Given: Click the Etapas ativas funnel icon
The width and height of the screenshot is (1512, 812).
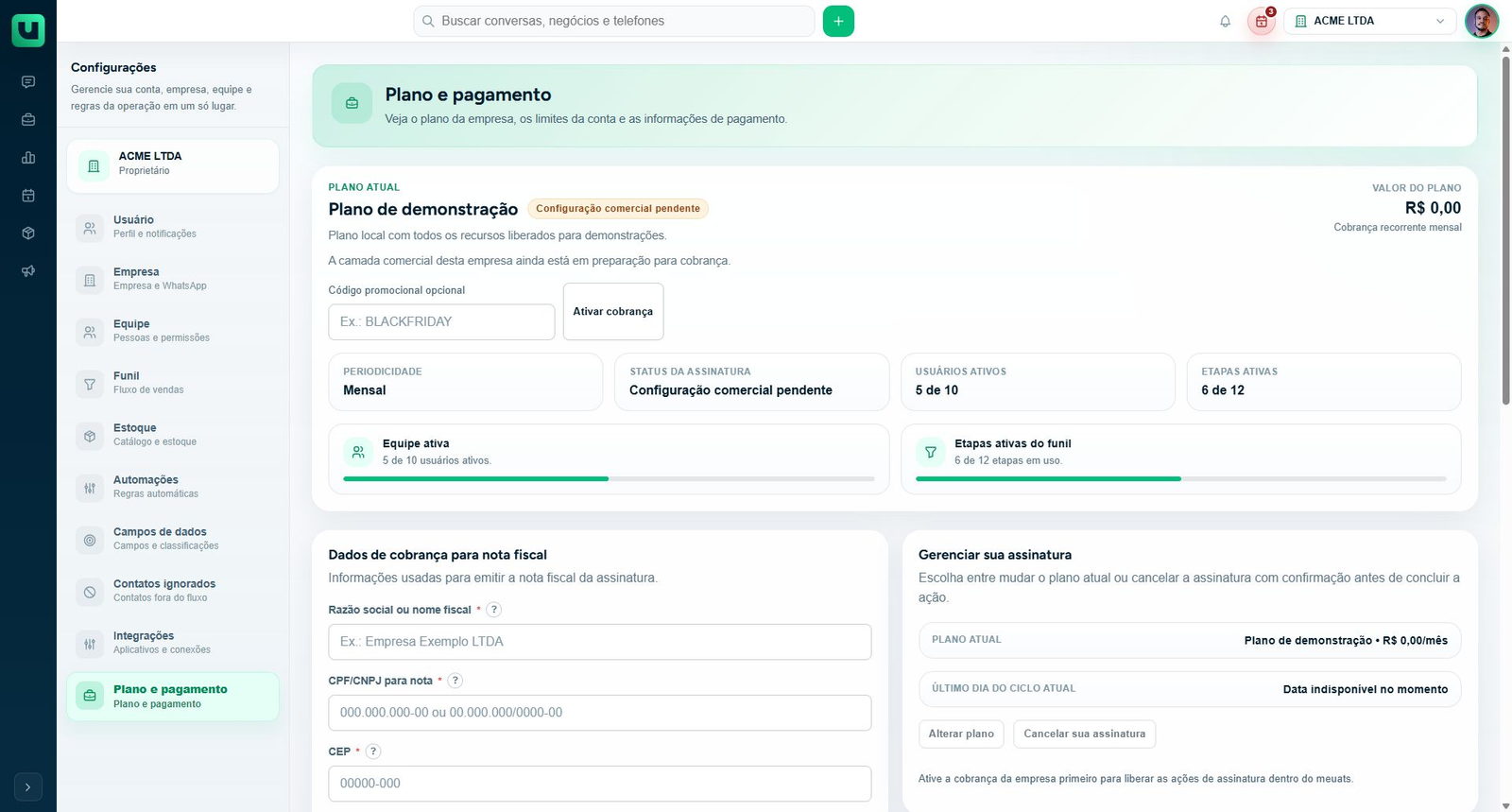Looking at the screenshot, I should pyautogui.click(x=930, y=452).
